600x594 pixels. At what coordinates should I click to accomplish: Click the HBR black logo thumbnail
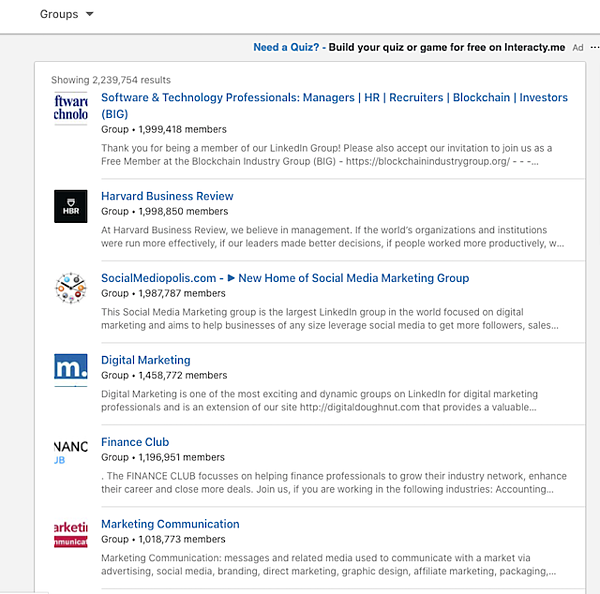71,206
